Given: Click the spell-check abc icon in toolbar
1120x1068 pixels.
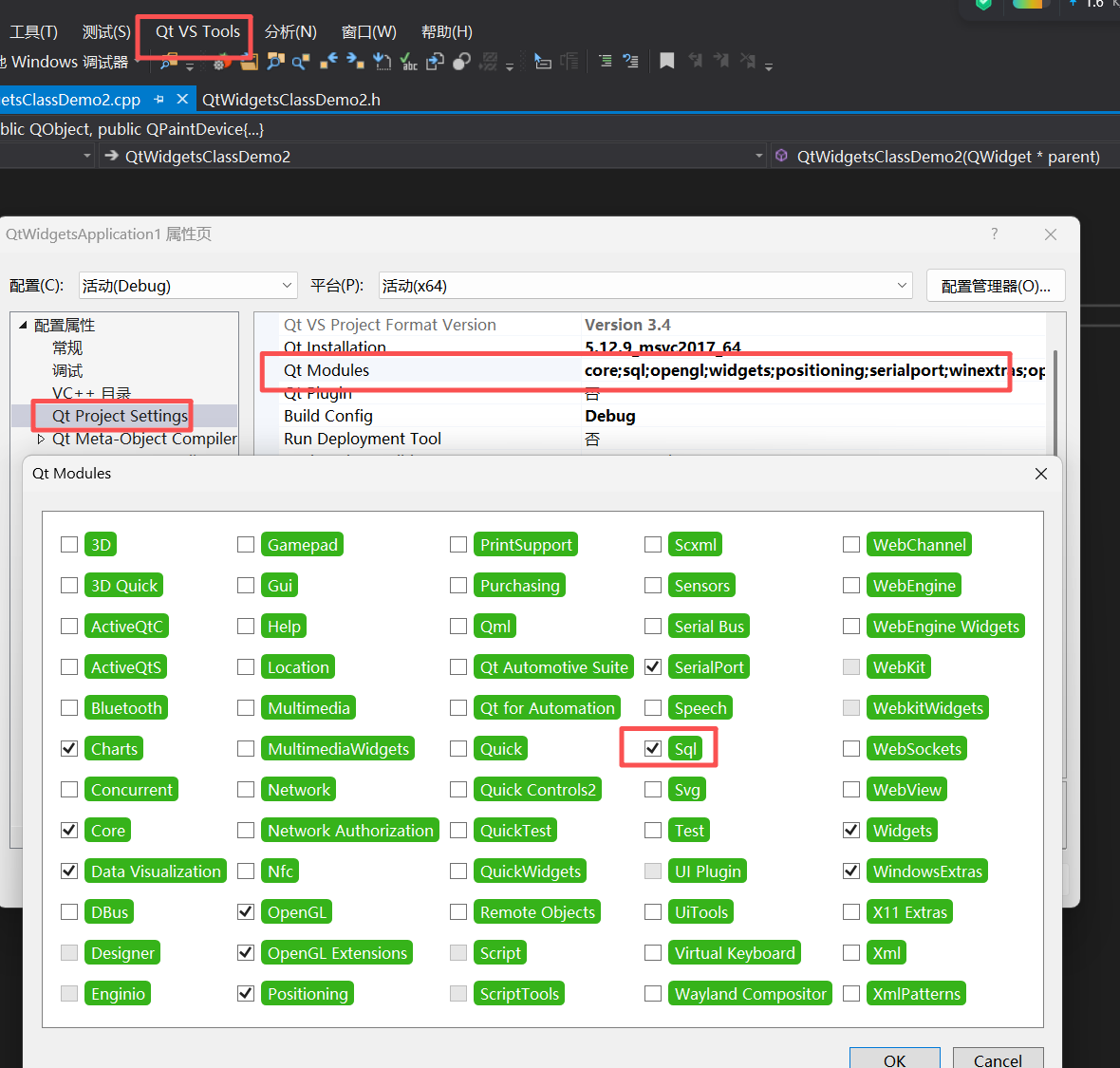Looking at the screenshot, I should coord(408,62).
